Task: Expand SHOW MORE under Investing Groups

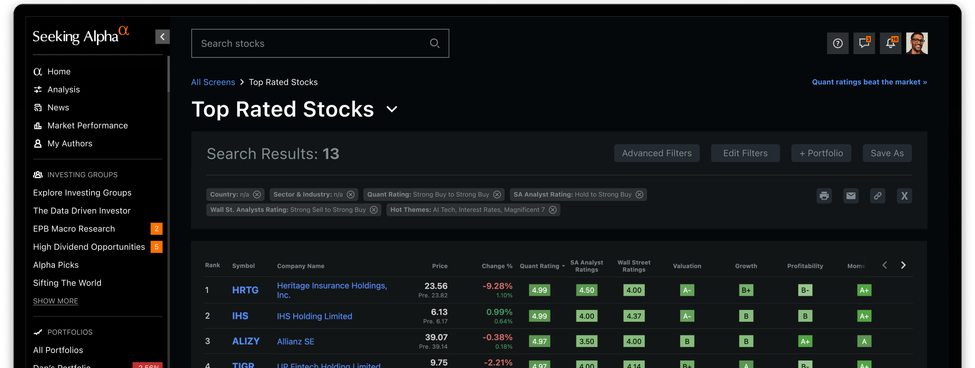Action: point(55,301)
